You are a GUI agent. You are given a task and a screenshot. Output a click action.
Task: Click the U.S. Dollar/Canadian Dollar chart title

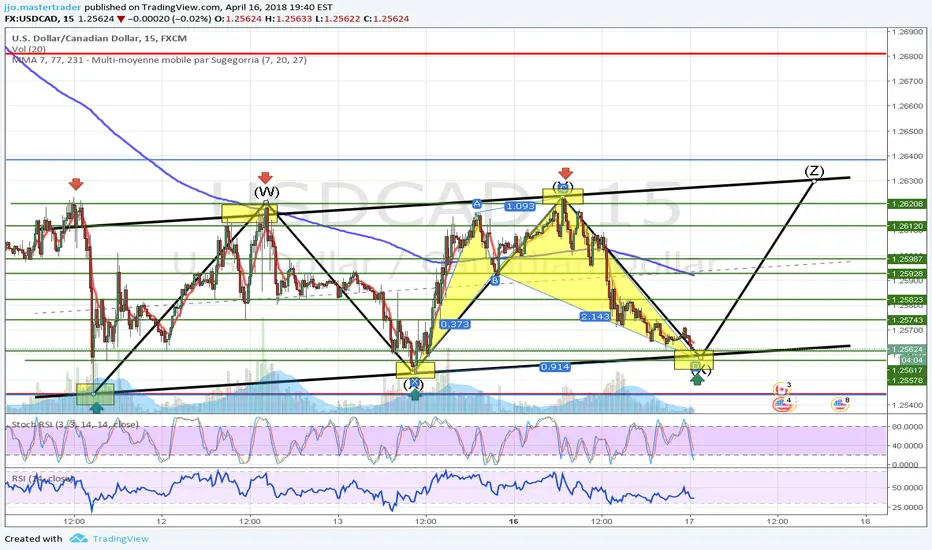click(x=99, y=38)
